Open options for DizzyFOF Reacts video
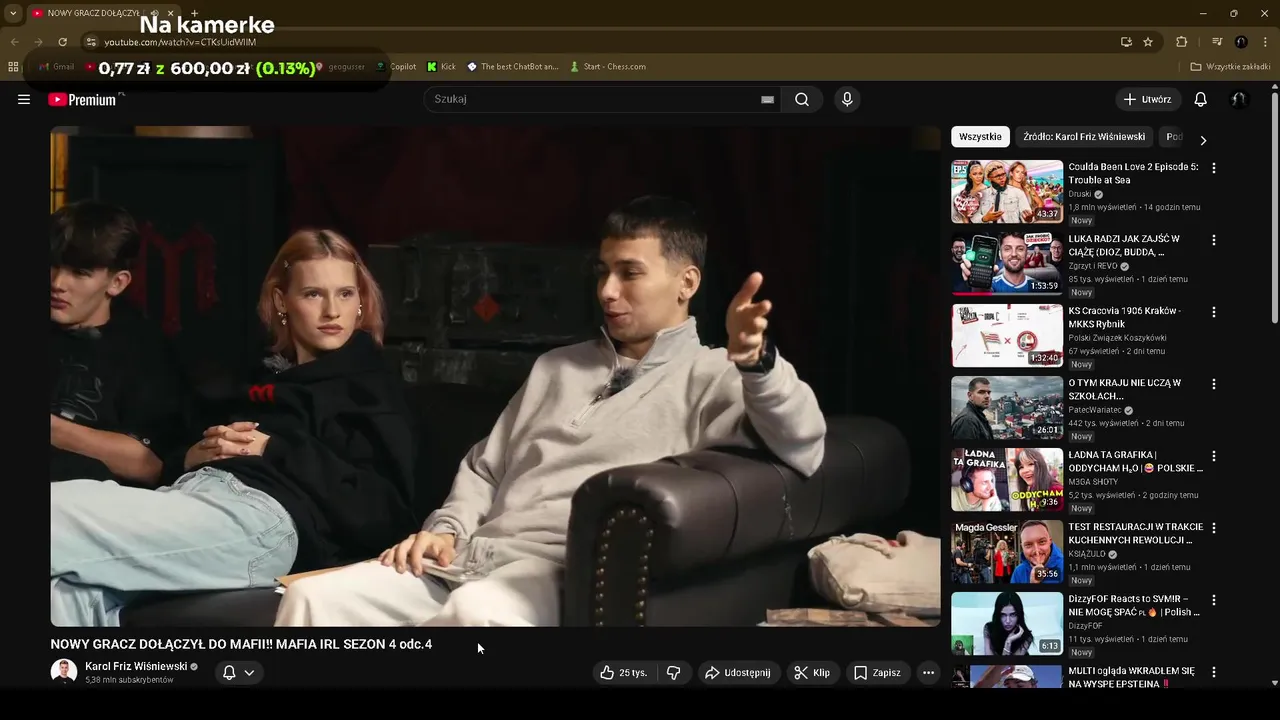The image size is (1280, 720). click(x=1214, y=600)
